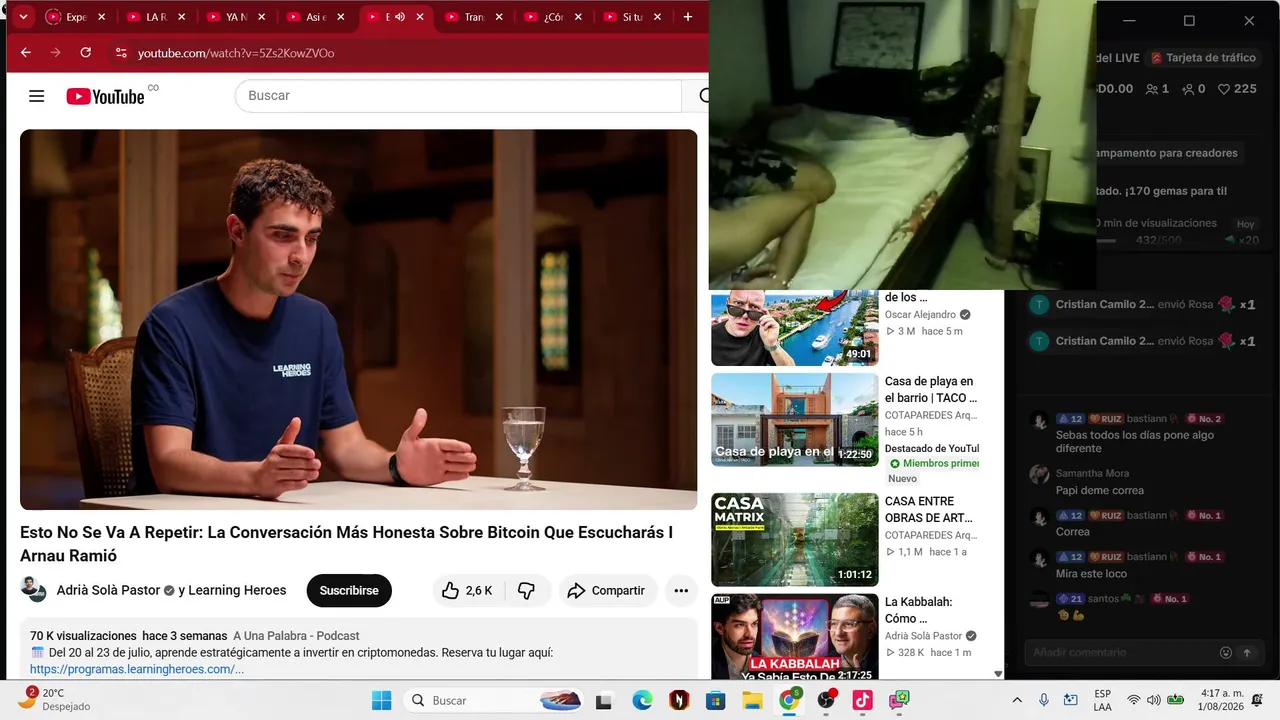Dislike the Bitcoin conversation video

pyautogui.click(x=526, y=591)
